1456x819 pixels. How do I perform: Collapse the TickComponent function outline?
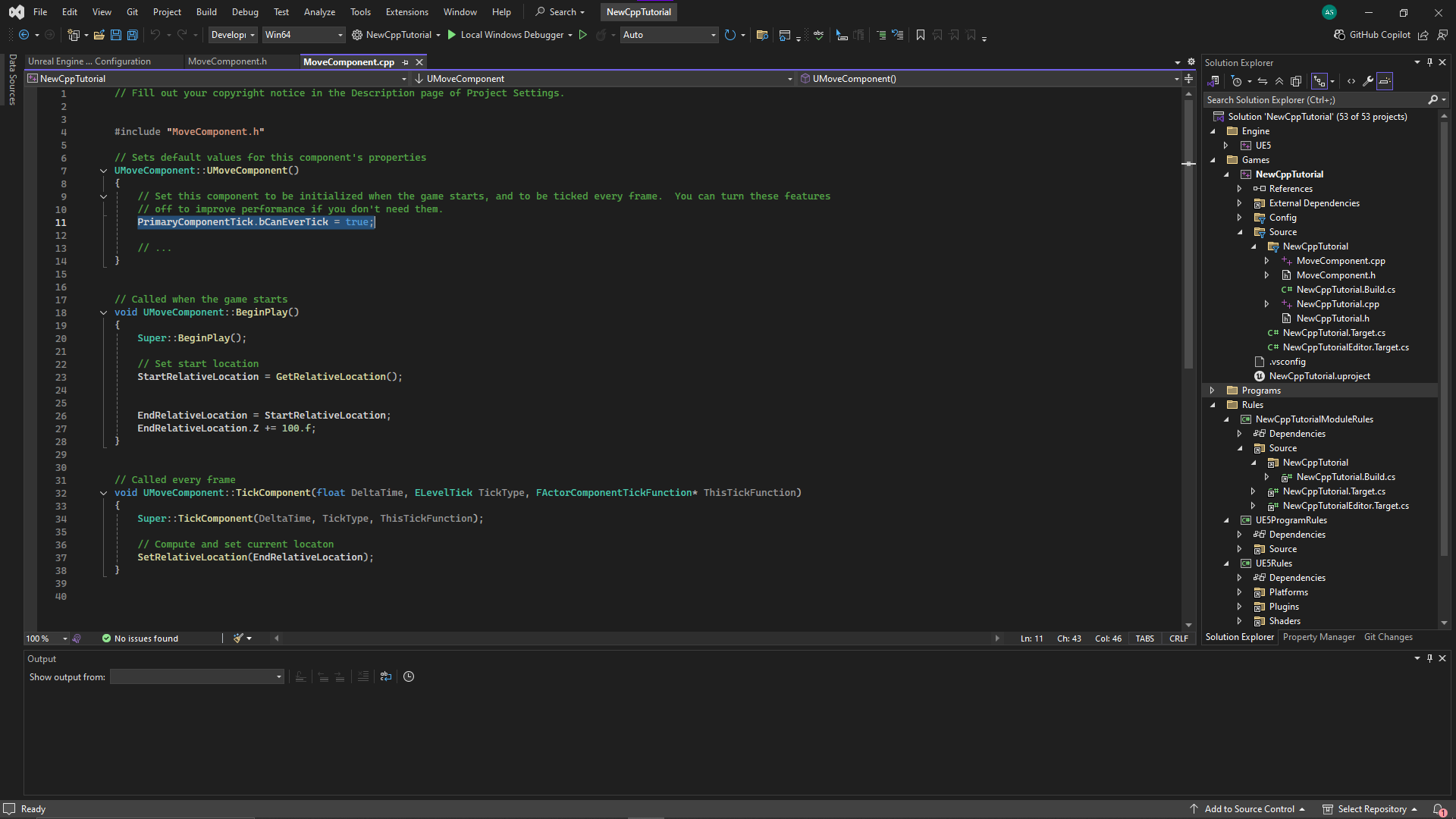(103, 493)
